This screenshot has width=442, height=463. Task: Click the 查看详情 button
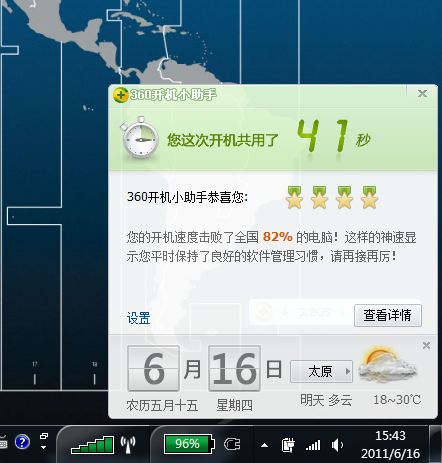(x=388, y=315)
